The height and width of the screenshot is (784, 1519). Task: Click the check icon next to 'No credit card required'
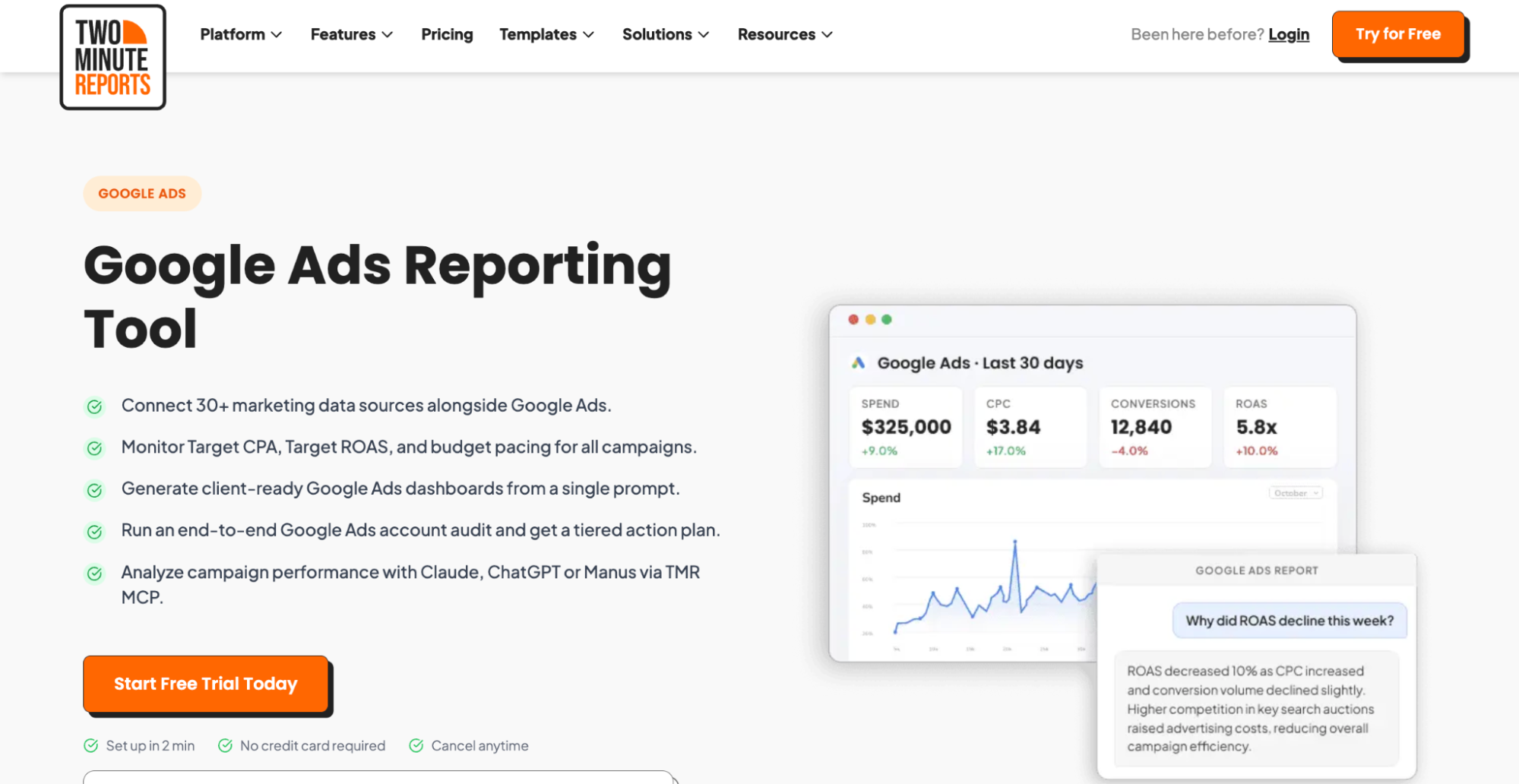[x=225, y=745]
